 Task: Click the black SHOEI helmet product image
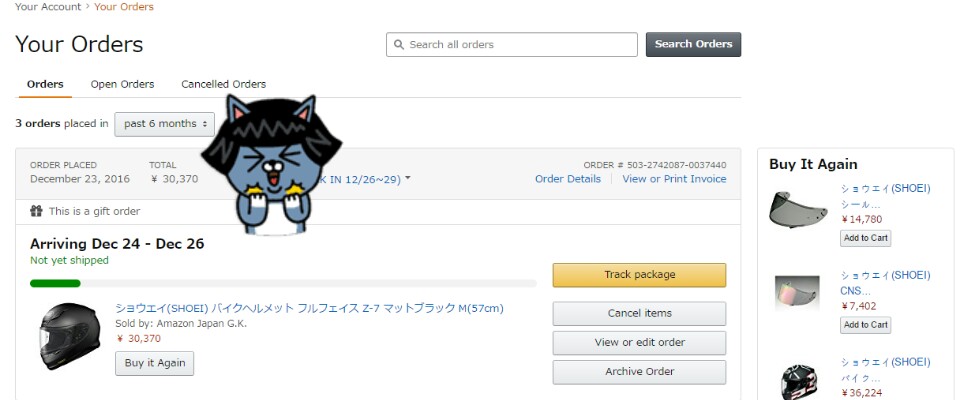point(70,336)
